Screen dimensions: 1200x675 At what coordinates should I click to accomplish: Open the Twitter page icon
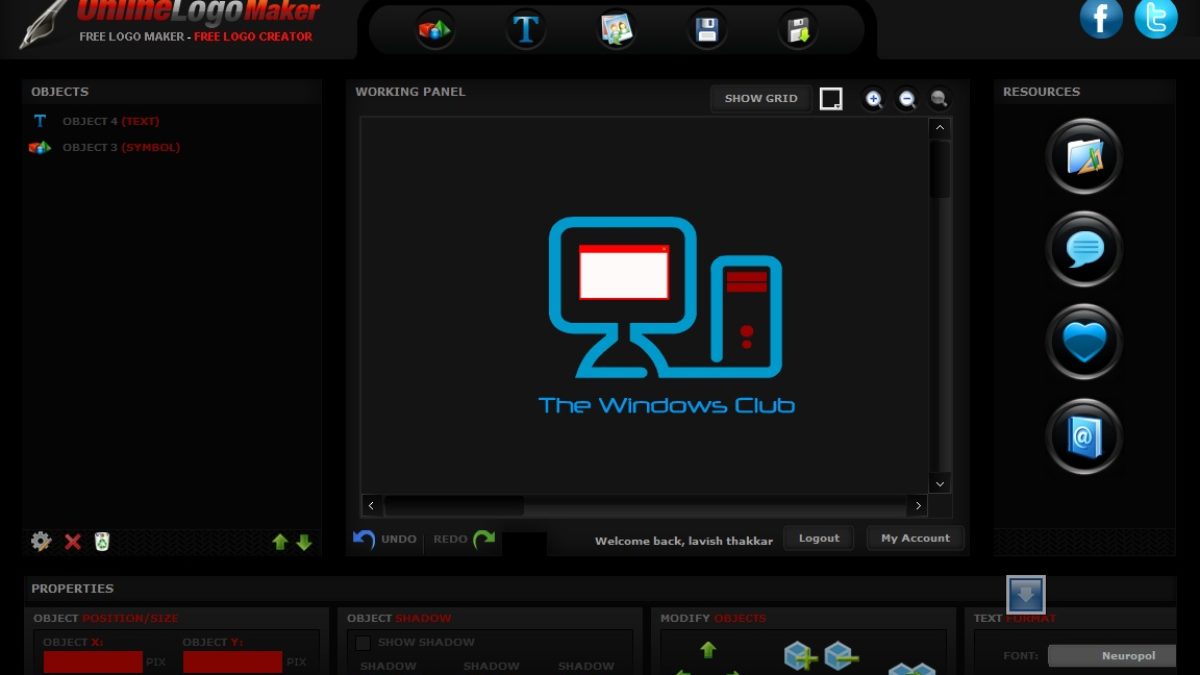click(1156, 18)
